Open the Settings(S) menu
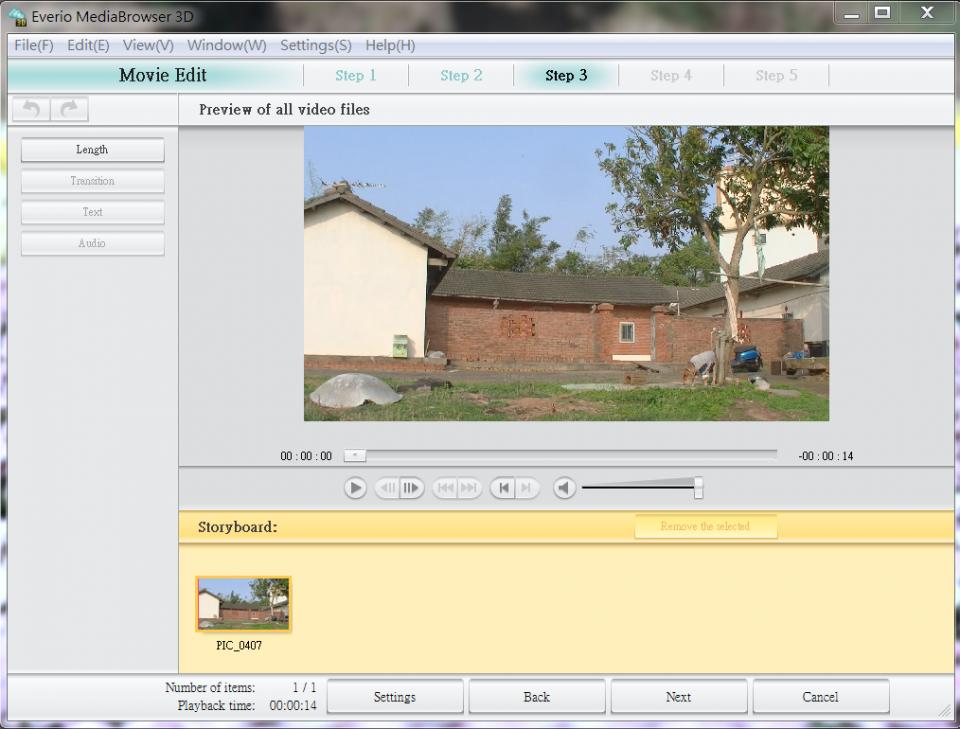Viewport: 960px width, 729px height. [315, 45]
